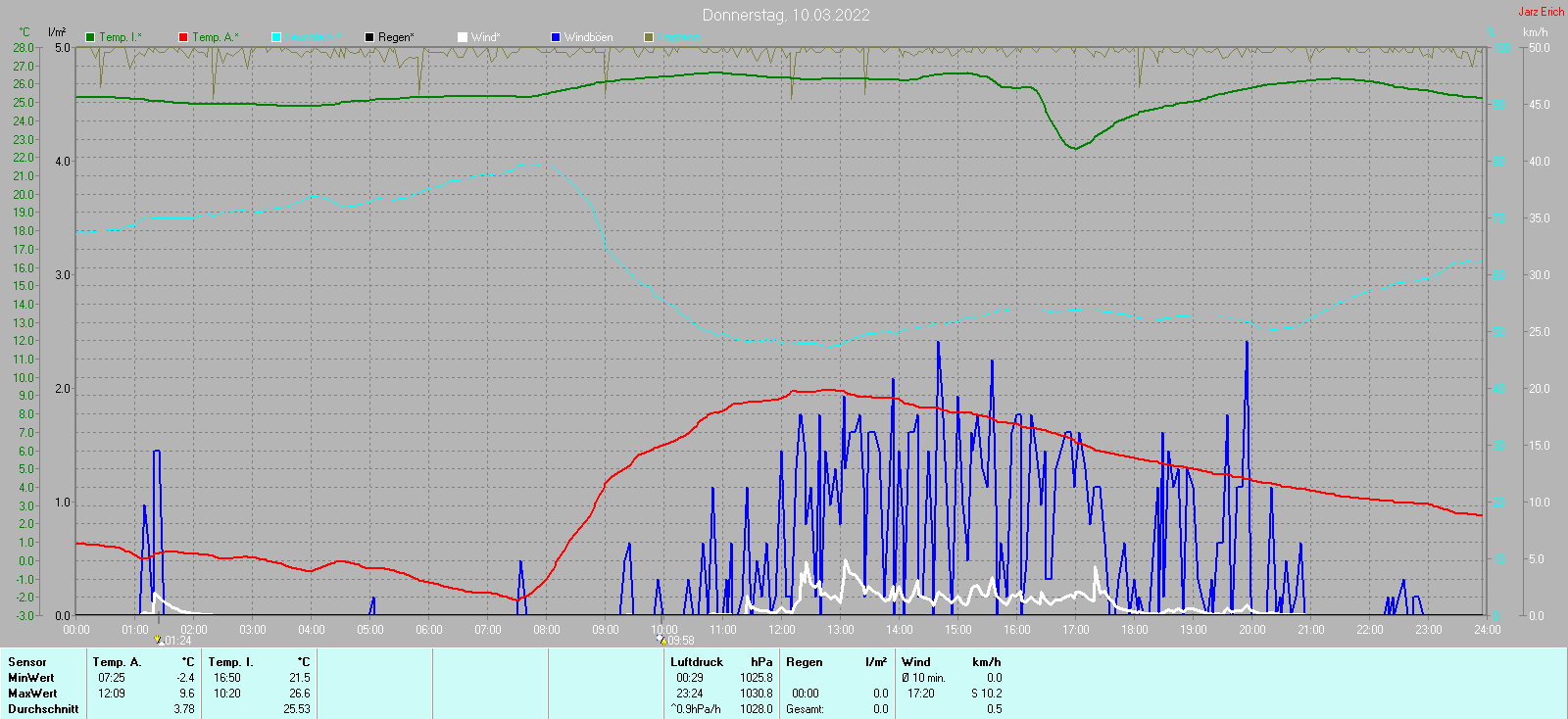Click the 09:58 marker icon on time axis
Viewport: 1568px width, 719px height.
point(661,640)
